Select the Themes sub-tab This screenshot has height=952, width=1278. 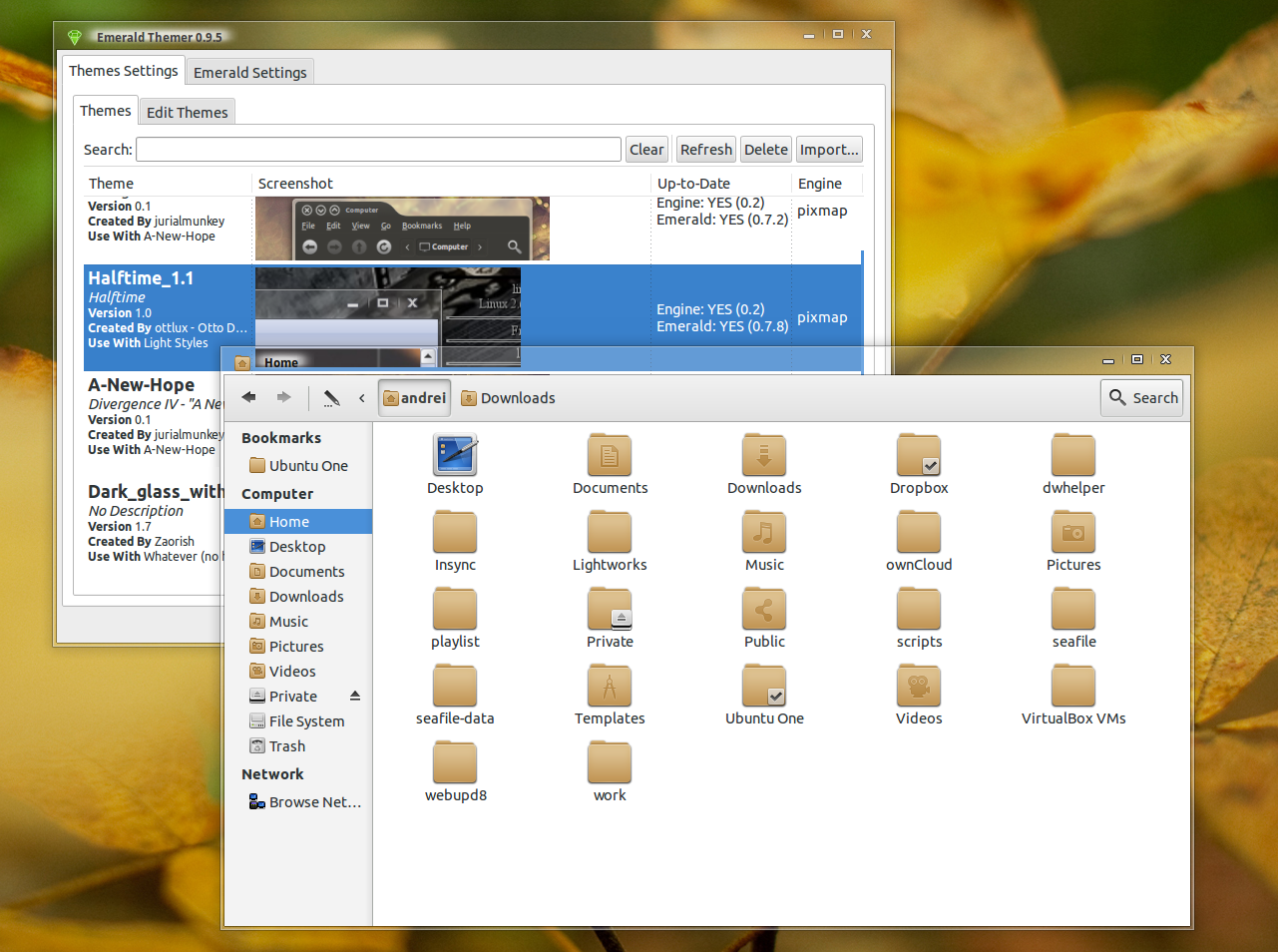point(105,111)
